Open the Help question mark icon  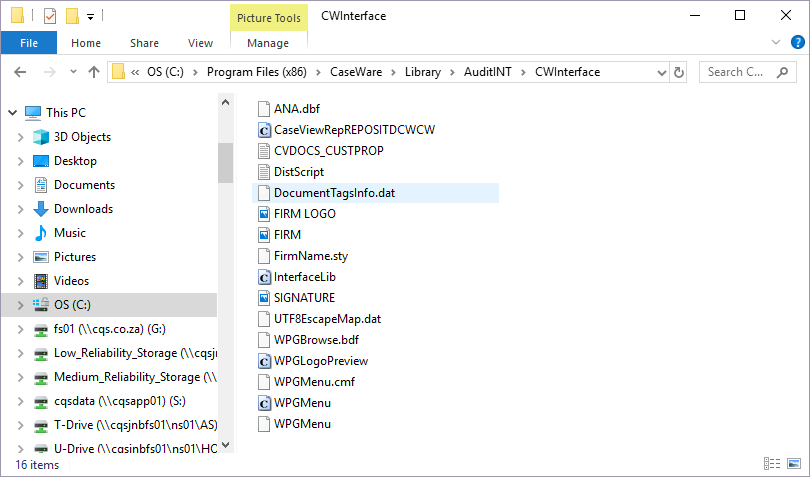coord(798,42)
